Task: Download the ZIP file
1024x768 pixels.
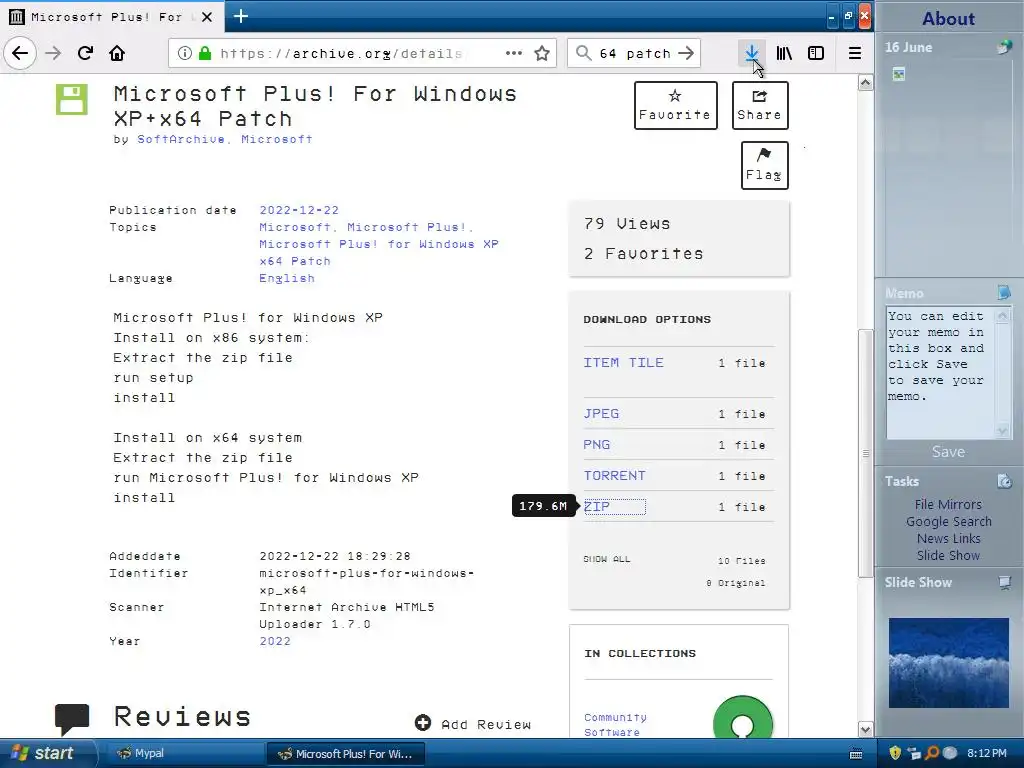Action: (597, 507)
